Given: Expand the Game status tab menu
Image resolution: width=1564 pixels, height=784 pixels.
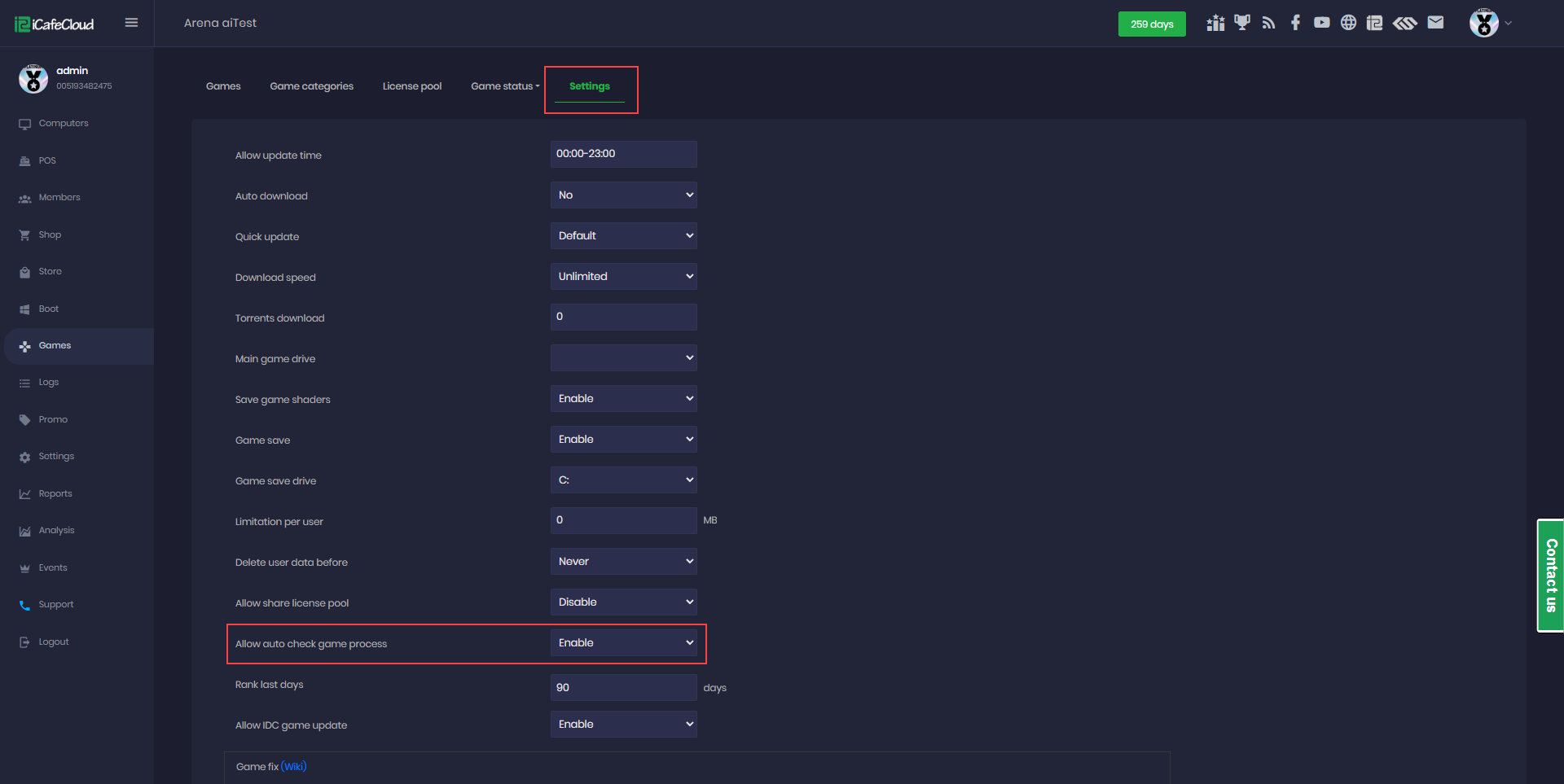Looking at the screenshot, I should (505, 86).
